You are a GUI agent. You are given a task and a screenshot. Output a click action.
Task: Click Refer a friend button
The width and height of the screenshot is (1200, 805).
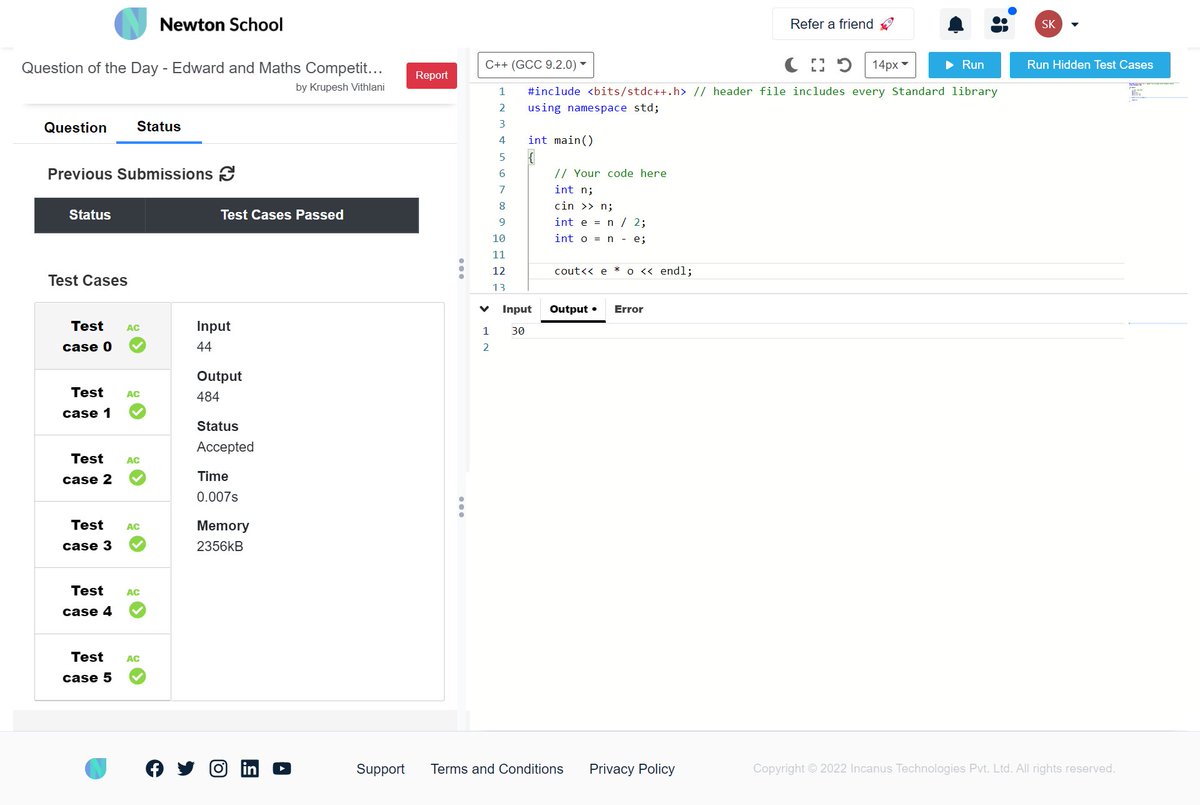843,24
